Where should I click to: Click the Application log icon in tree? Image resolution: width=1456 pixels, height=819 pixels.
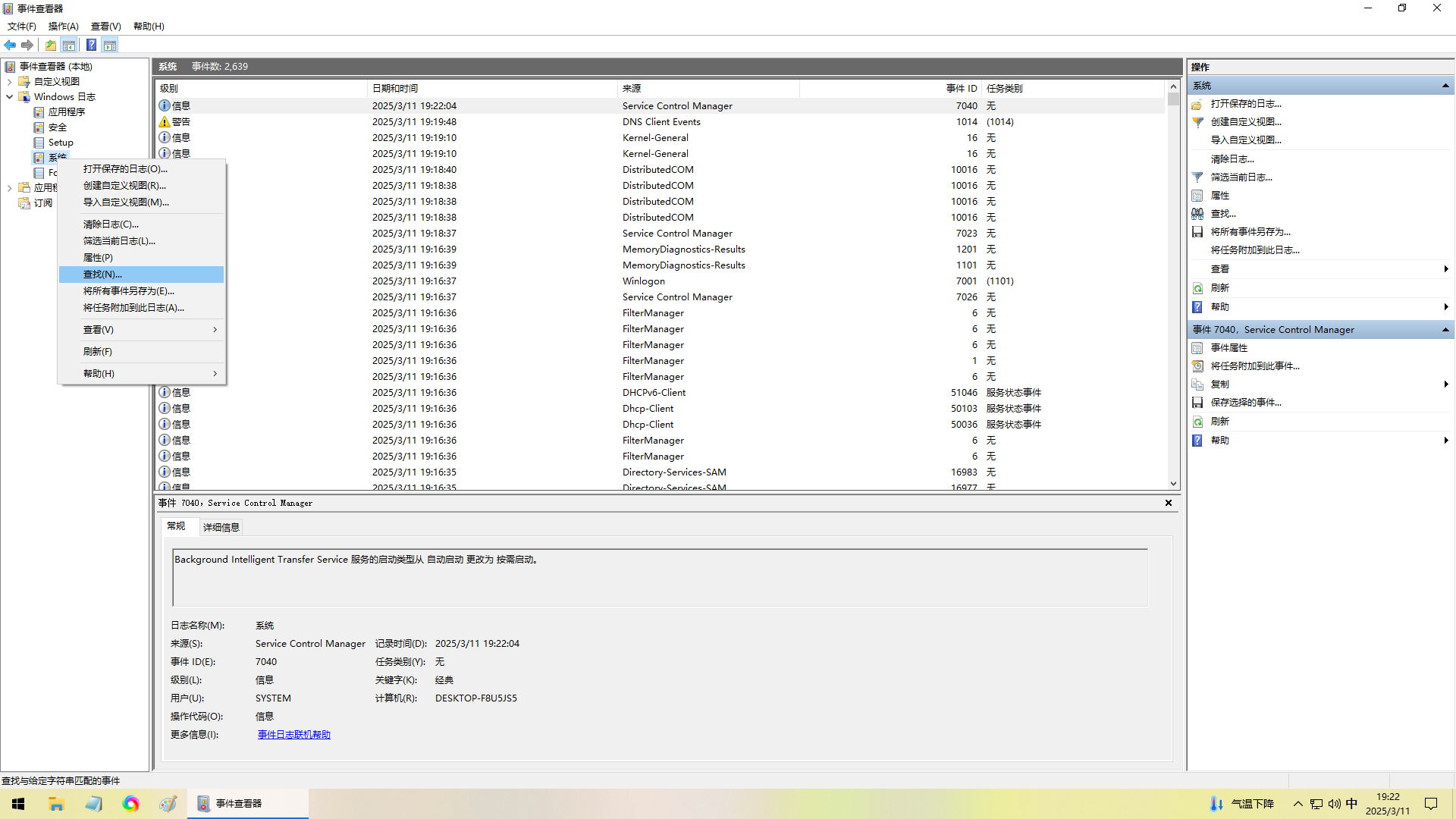tap(39, 112)
